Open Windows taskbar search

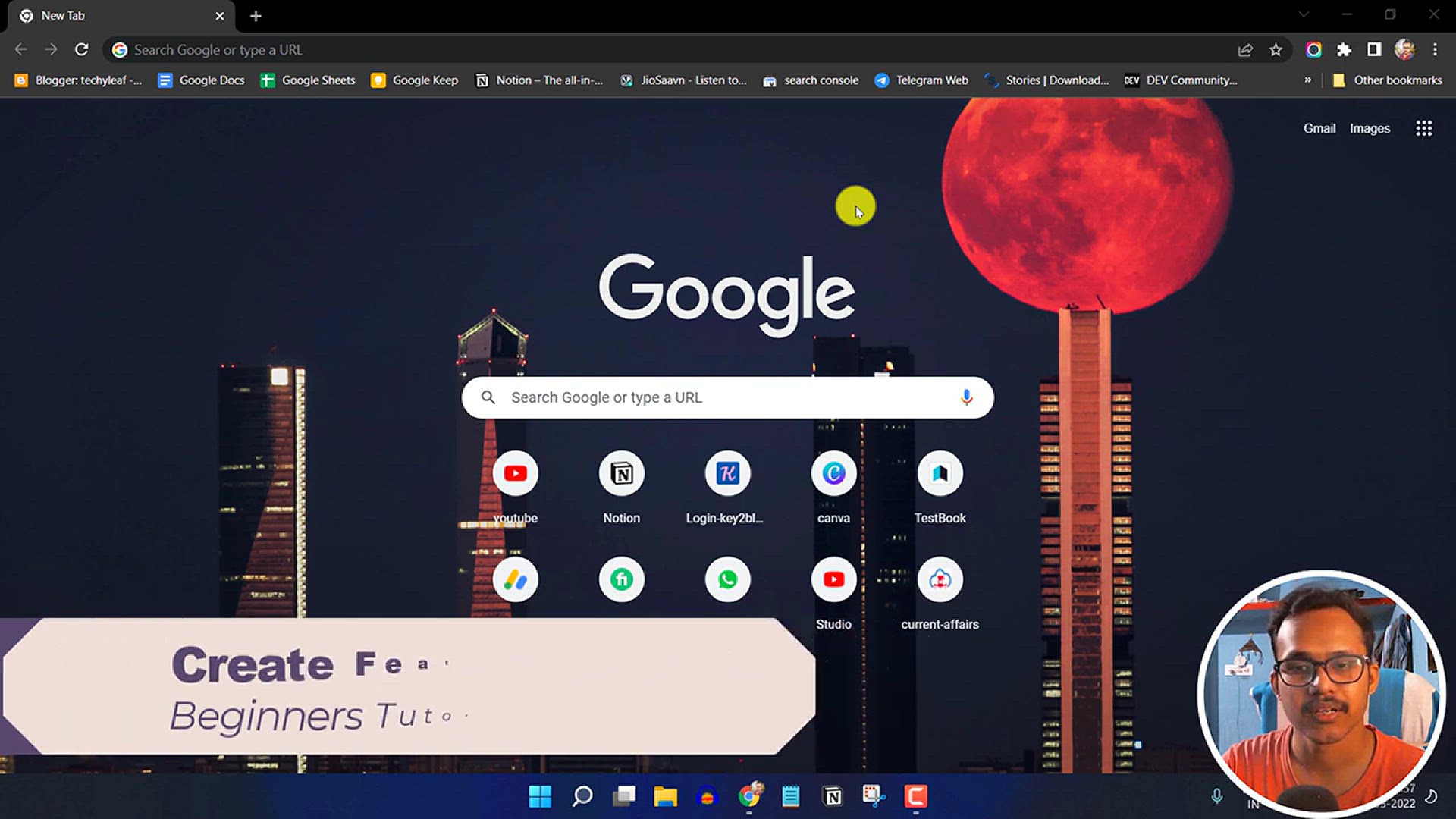582,796
